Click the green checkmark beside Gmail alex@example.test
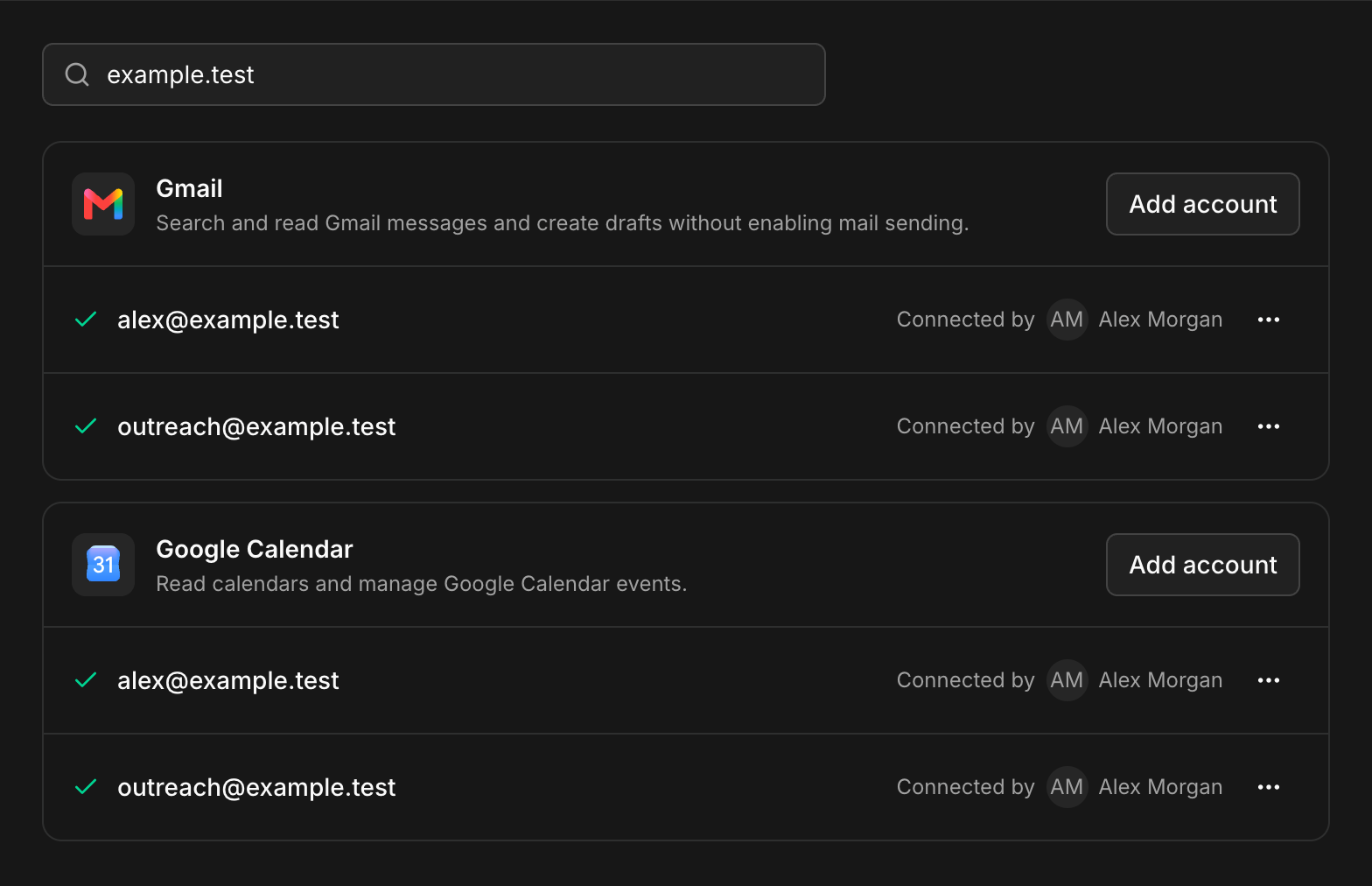 pyautogui.click(x=86, y=320)
